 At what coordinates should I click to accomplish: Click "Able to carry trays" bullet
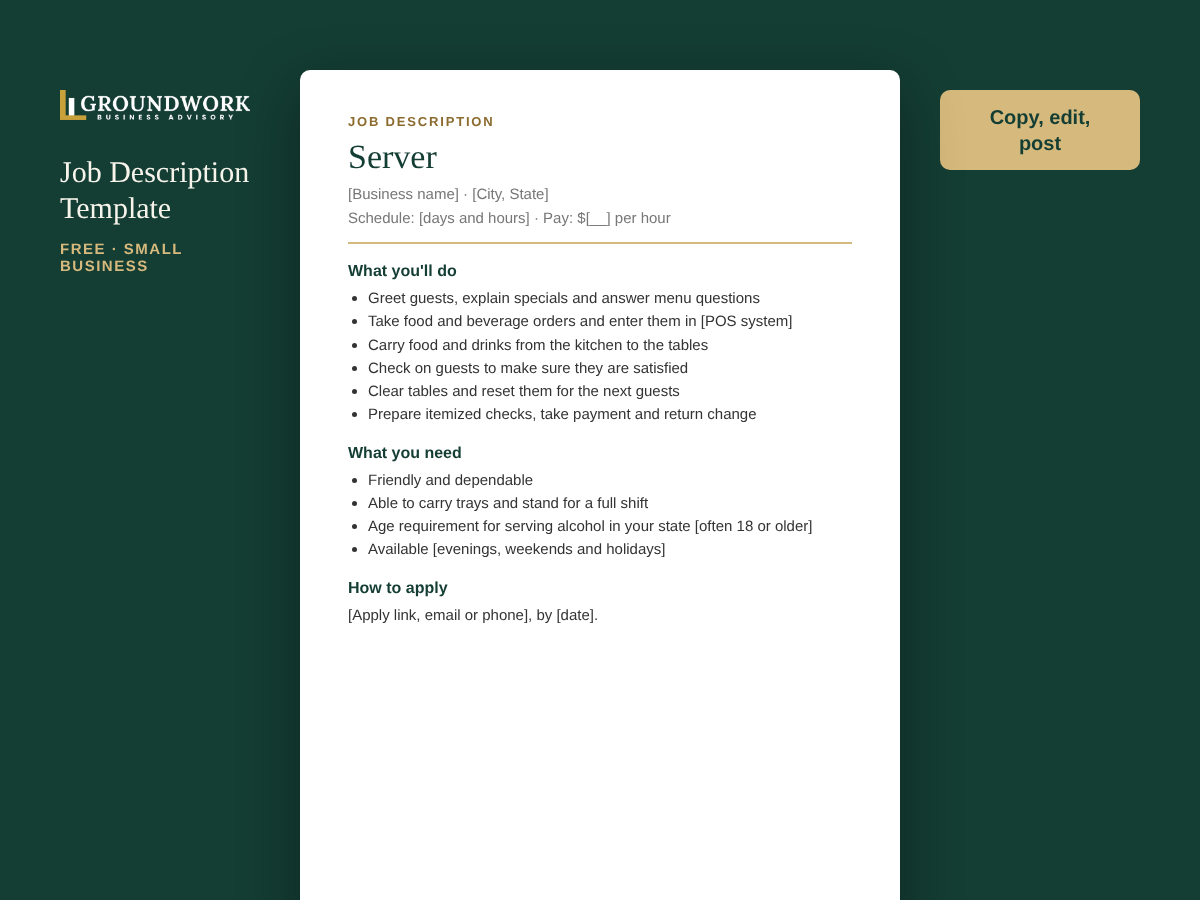508,503
